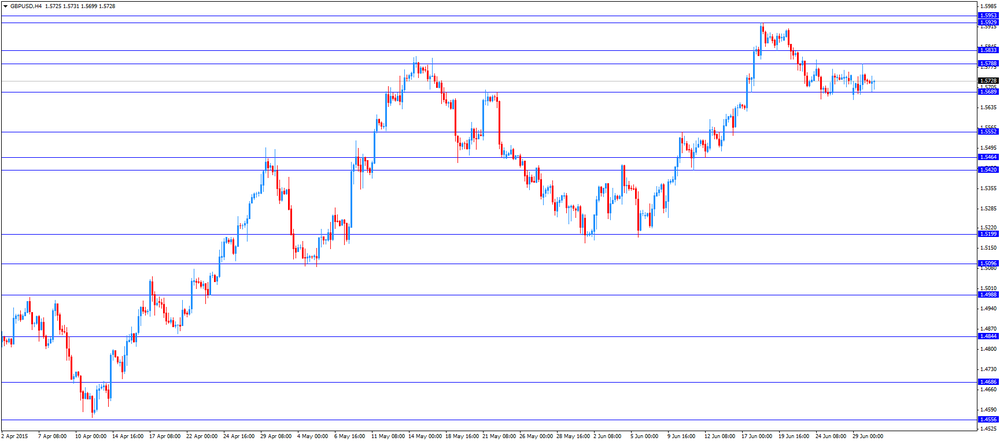Viewport: 1000px width, 441px height.
Task: Click the 17 Jun 00:00 time label
Action: pos(756,436)
